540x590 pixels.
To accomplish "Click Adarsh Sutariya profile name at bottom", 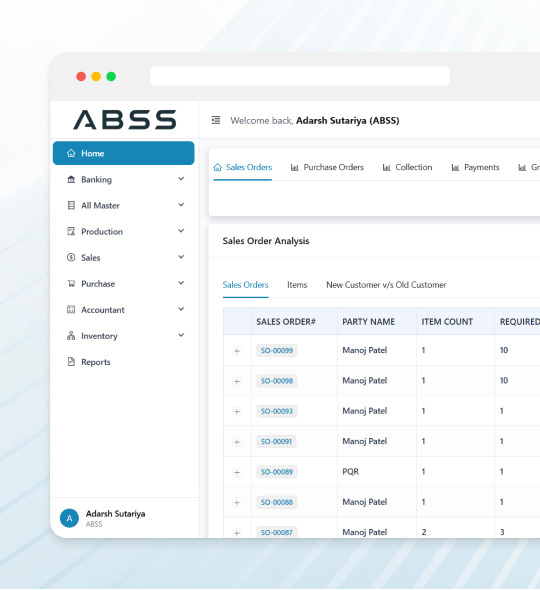I will pos(116,514).
